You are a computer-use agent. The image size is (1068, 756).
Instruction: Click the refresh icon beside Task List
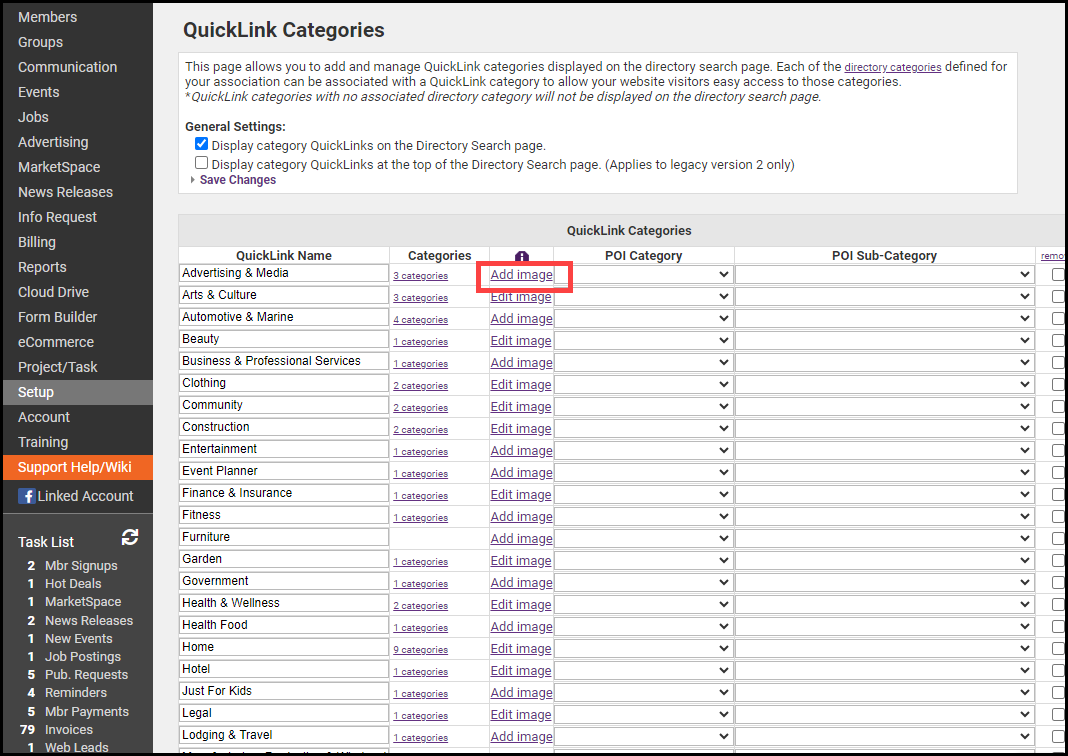coord(130,538)
